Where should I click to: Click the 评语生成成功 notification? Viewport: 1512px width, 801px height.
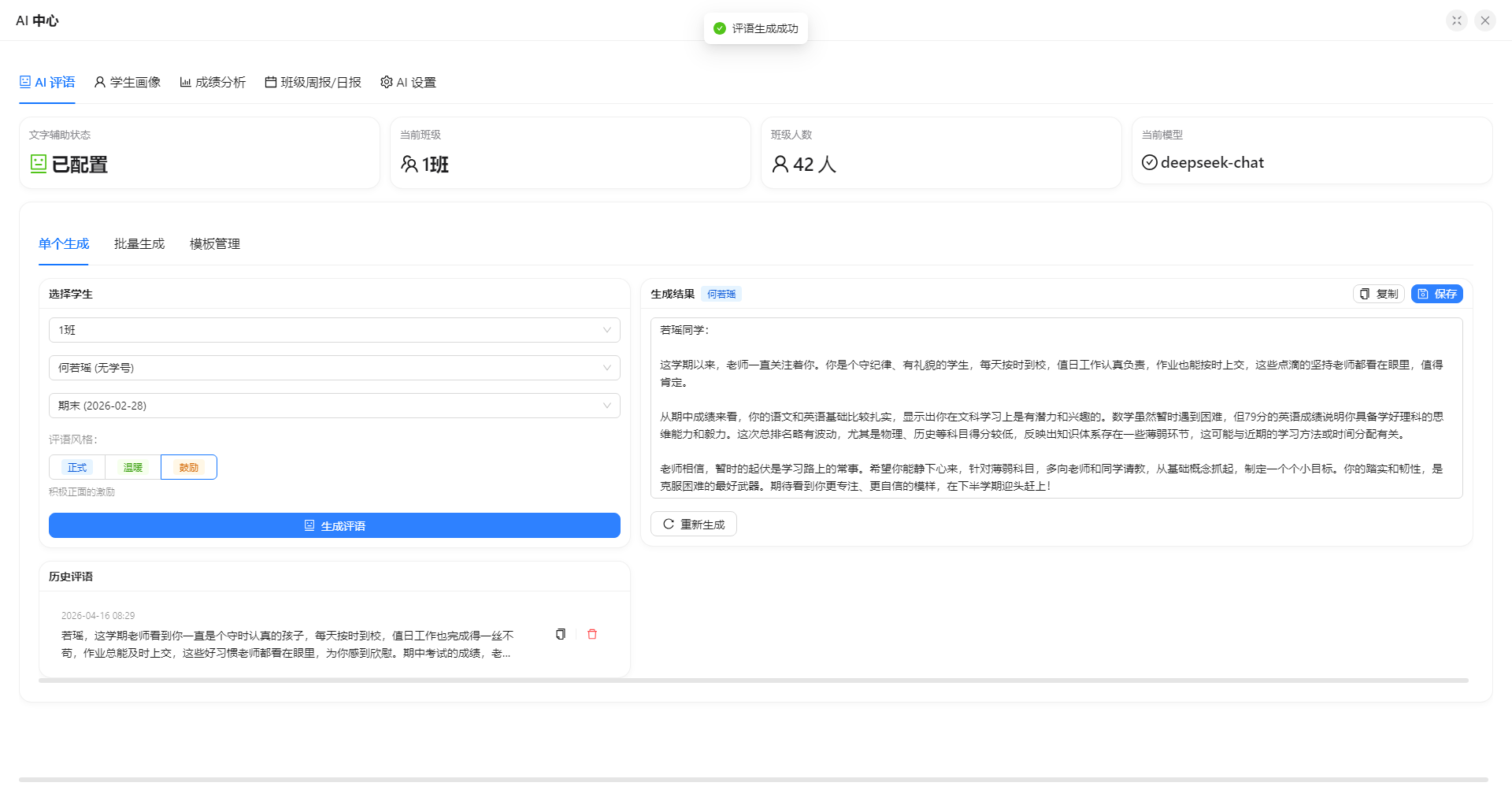[x=756, y=28]
